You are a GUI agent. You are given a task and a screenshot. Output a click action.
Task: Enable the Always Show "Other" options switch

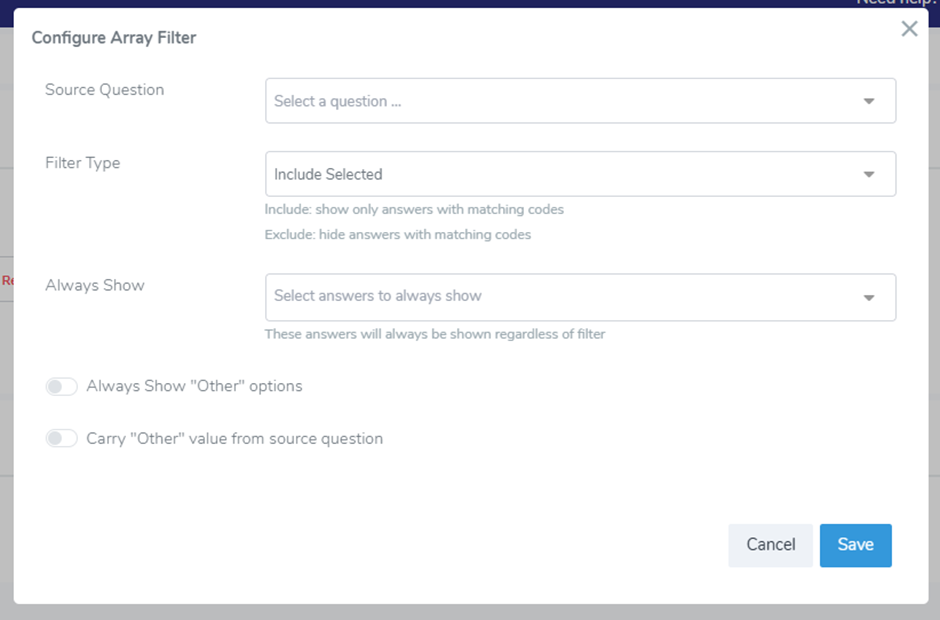pos(62,386)
